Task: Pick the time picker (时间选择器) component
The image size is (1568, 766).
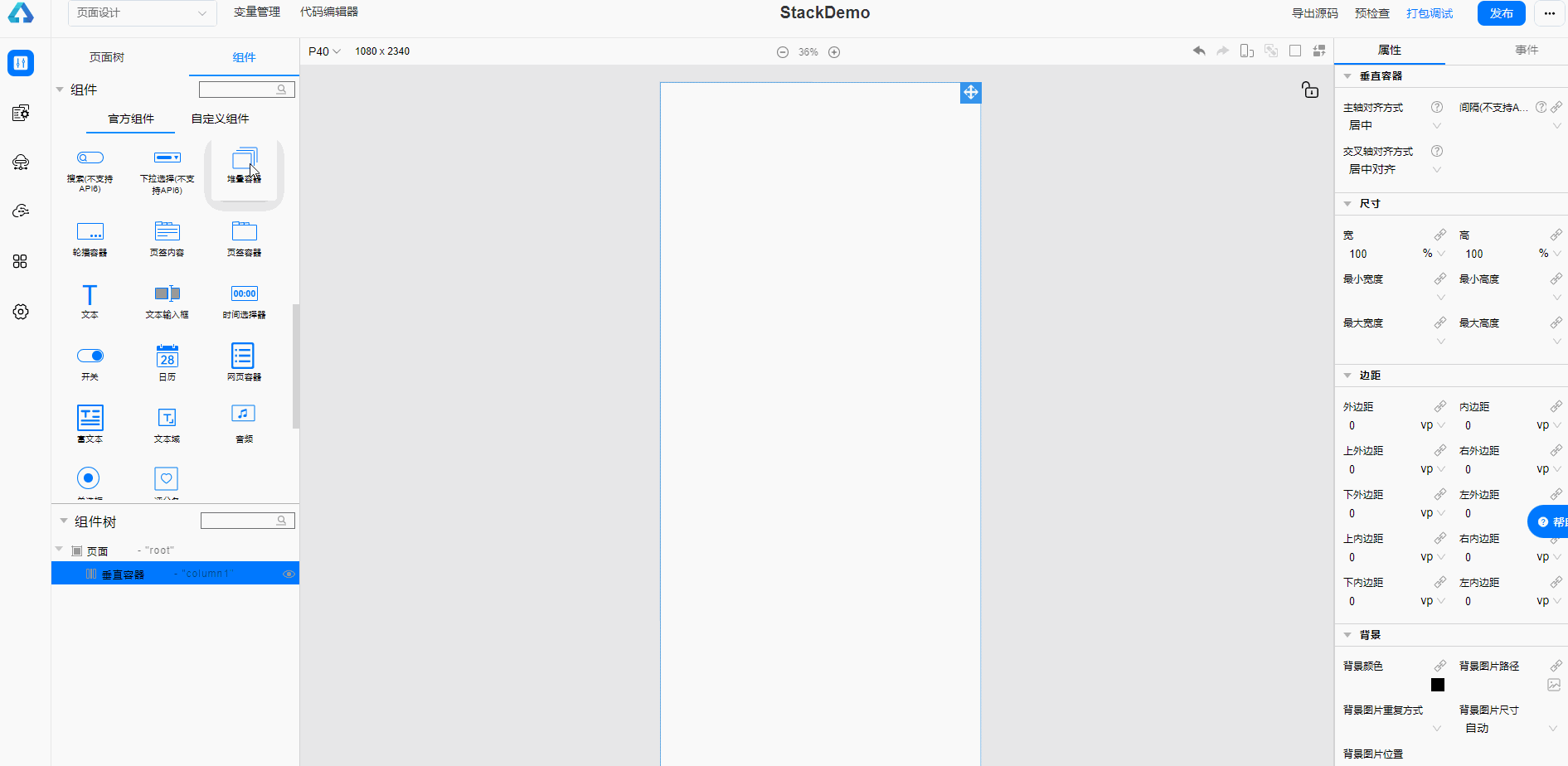Action: 244,301
